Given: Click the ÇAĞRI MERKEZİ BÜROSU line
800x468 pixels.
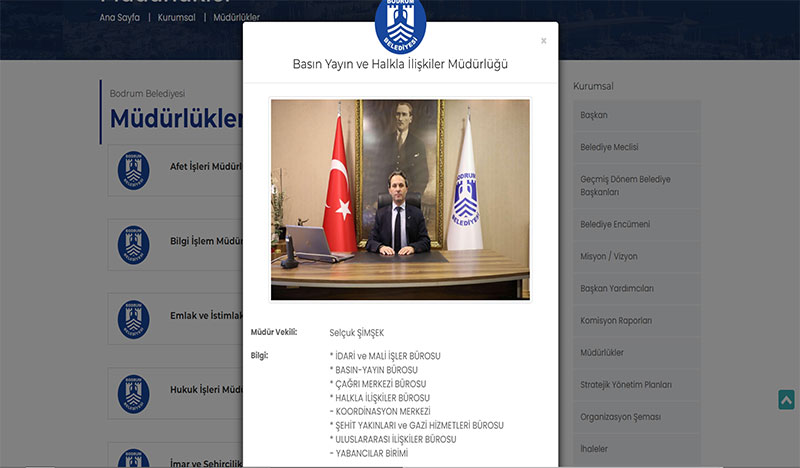Looking at the screenshot, I should coord(378,384).
